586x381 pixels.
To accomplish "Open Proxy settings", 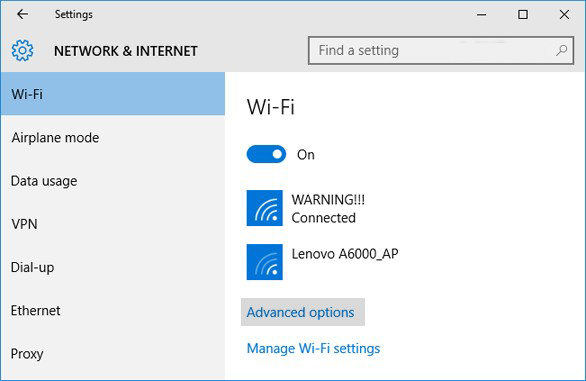I will (x=113, y=354).
